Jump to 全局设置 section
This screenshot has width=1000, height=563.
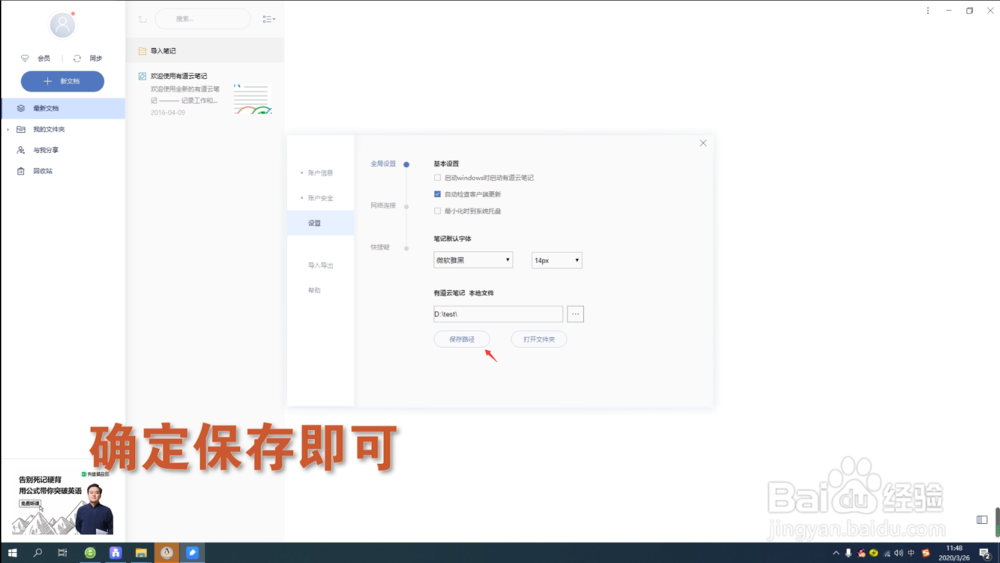(x=383, y=164)
